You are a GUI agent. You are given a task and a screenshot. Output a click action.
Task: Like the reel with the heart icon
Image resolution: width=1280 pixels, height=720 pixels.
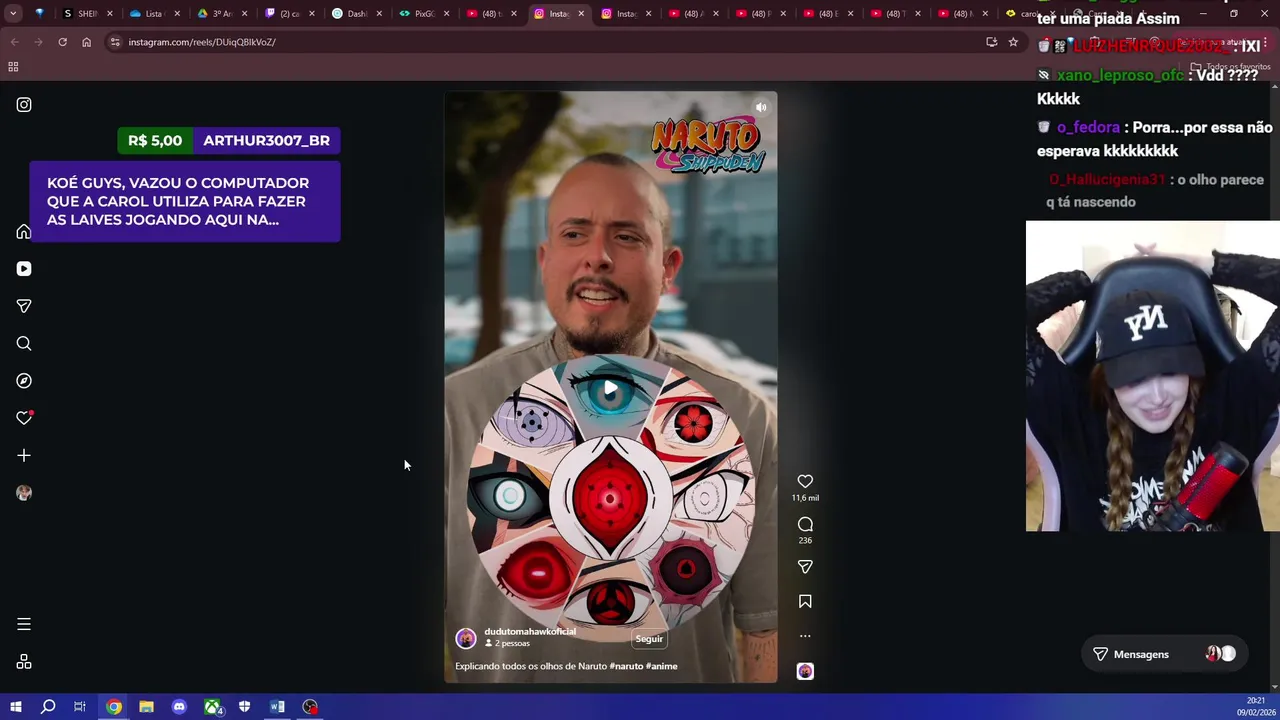click(x=805, y=482)
